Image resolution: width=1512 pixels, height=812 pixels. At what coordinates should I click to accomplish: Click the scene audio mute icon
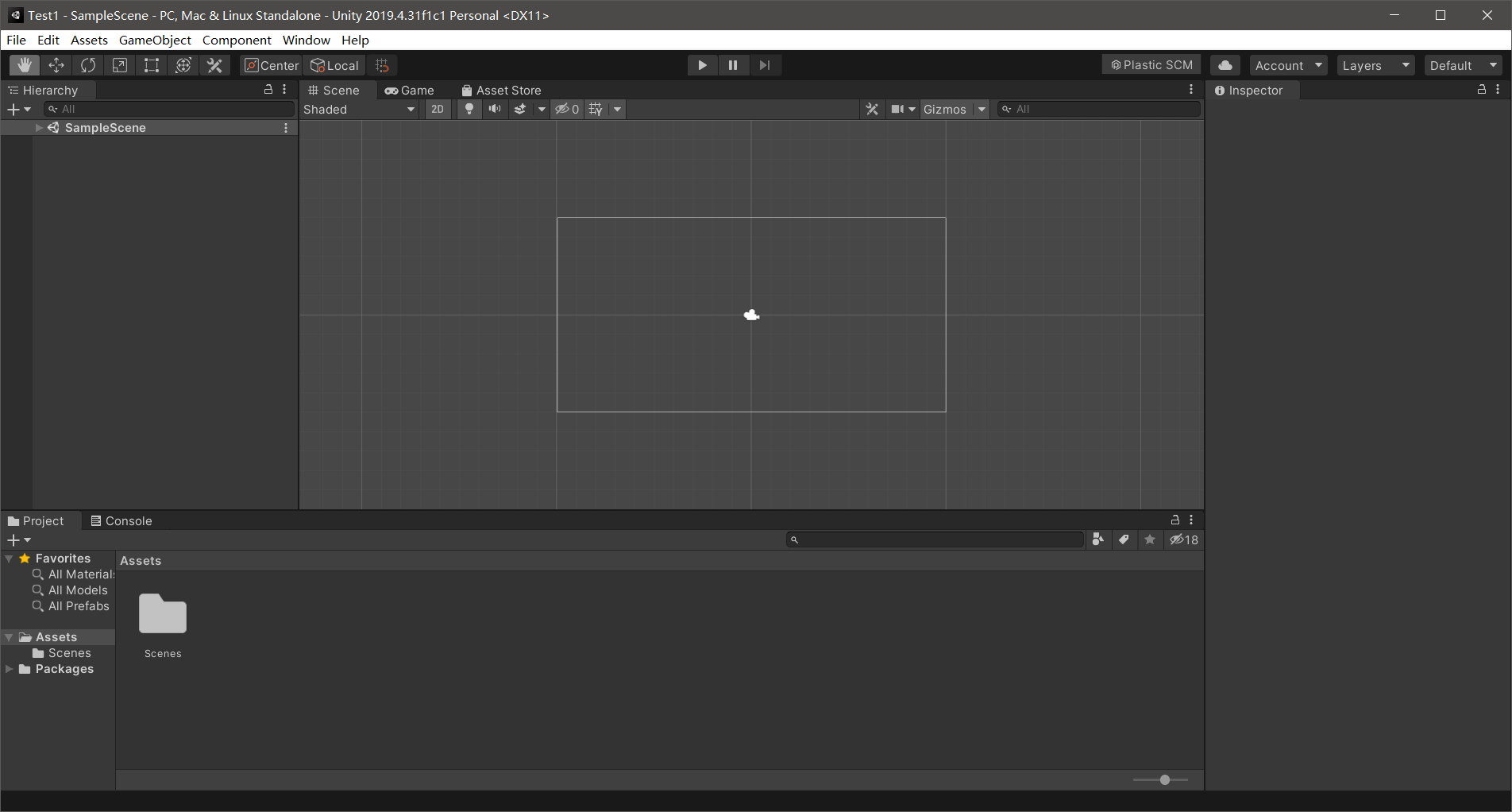pos(494,109)
